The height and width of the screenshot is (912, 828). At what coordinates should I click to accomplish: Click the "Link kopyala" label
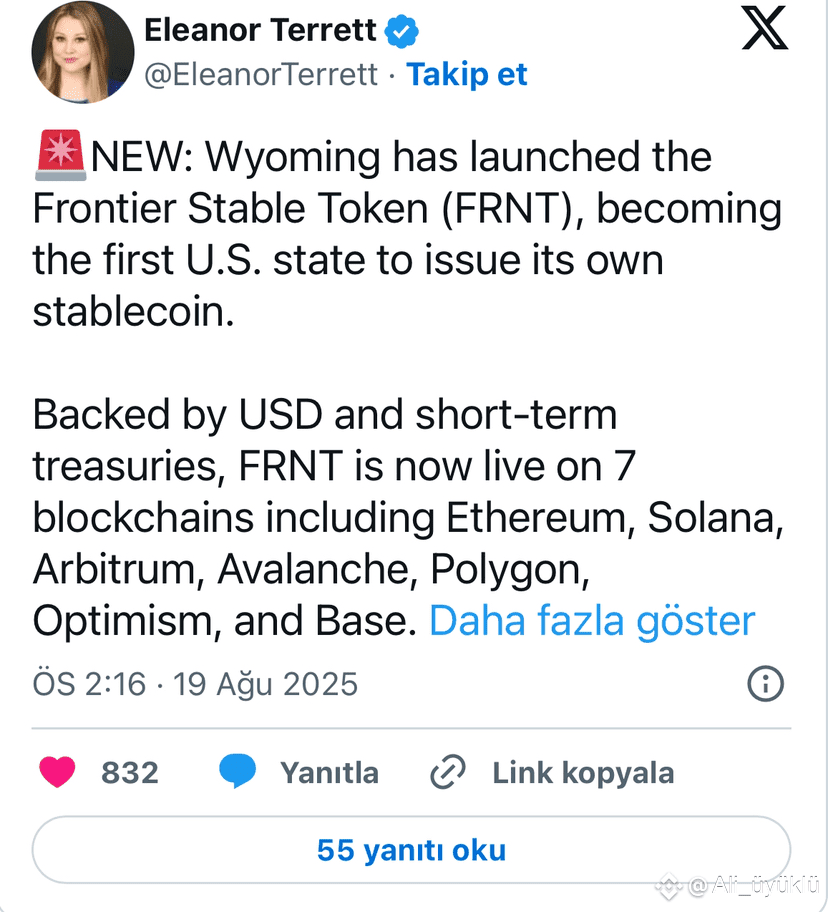583,774
